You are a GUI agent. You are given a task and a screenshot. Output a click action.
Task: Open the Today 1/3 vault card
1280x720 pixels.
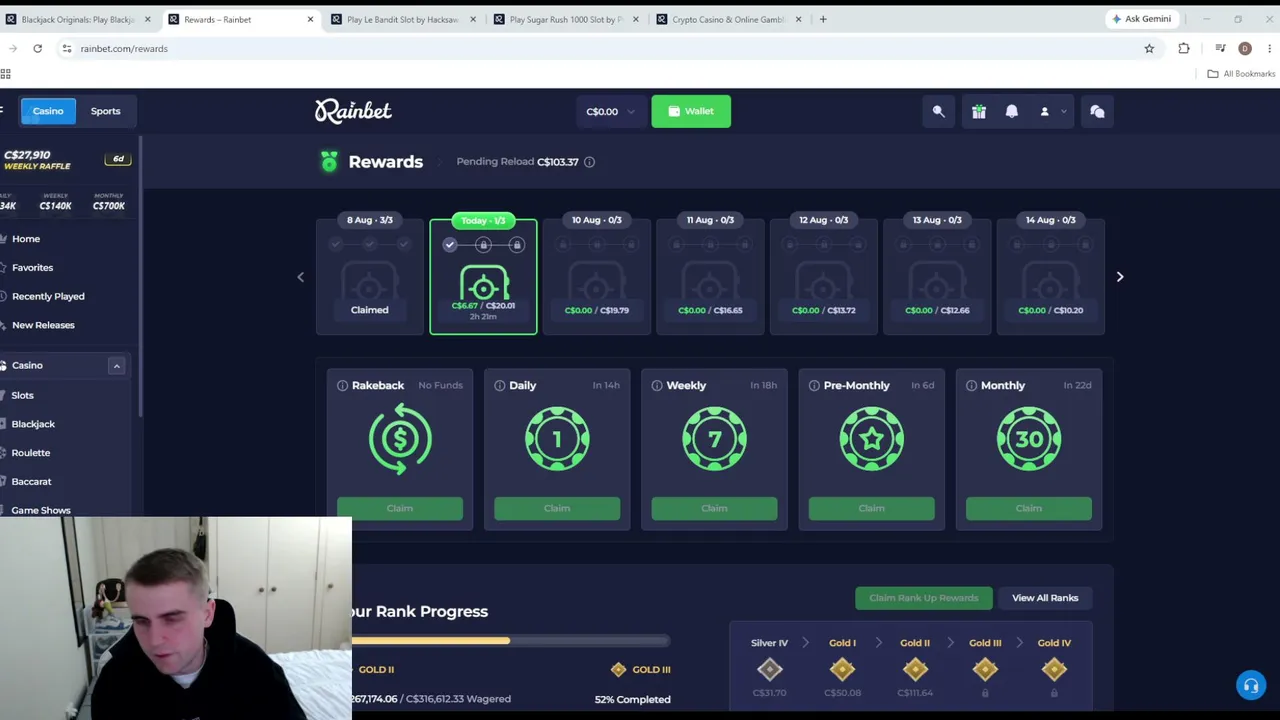[483, 276]
